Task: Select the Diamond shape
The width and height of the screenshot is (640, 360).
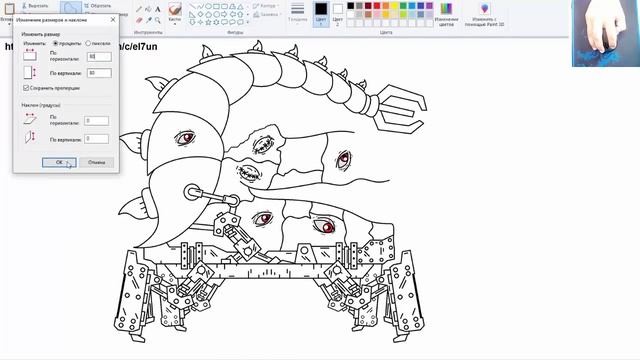Action: [200, 15]
